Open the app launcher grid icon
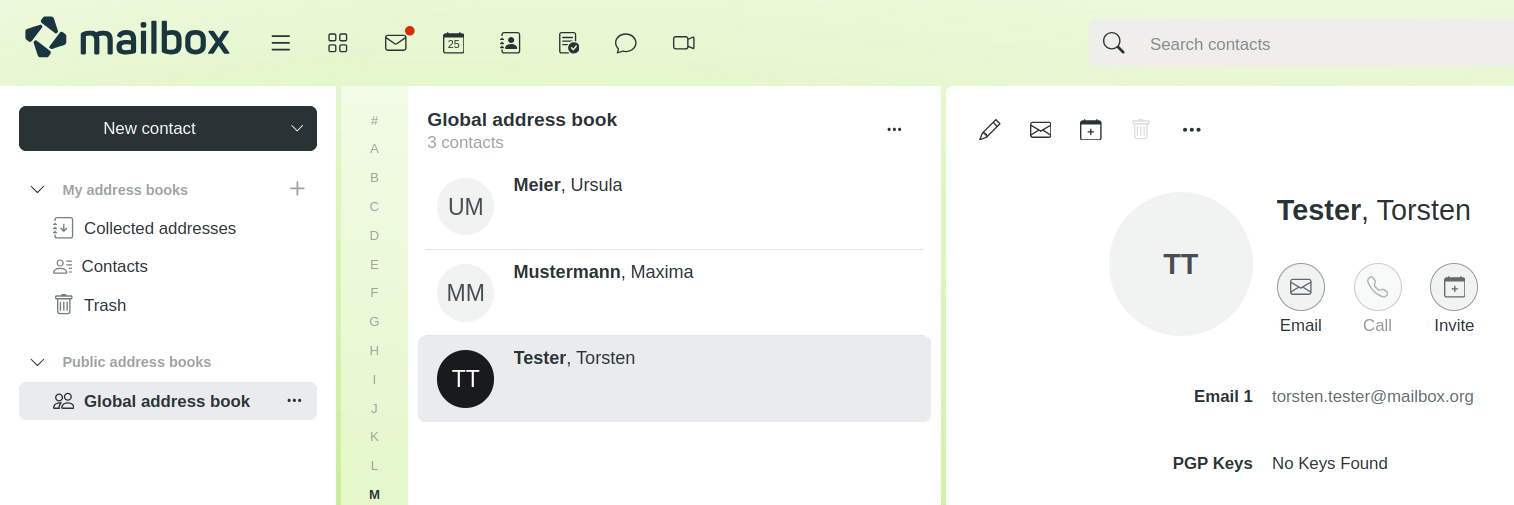Image resolution: width=1514 pixels, height=505 pixels. (338, 43)
